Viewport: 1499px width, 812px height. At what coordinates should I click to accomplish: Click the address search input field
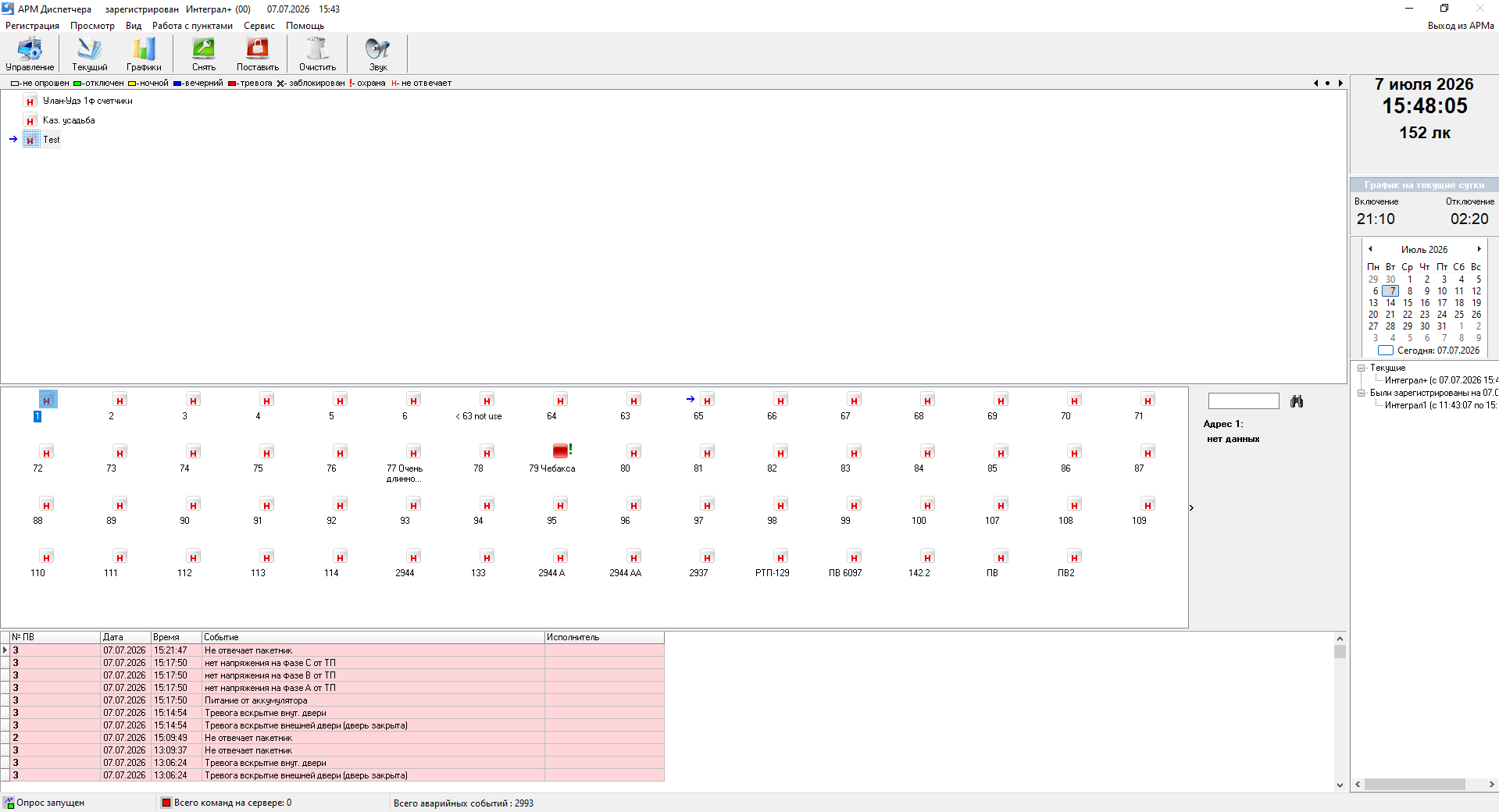click(1244, 401)
